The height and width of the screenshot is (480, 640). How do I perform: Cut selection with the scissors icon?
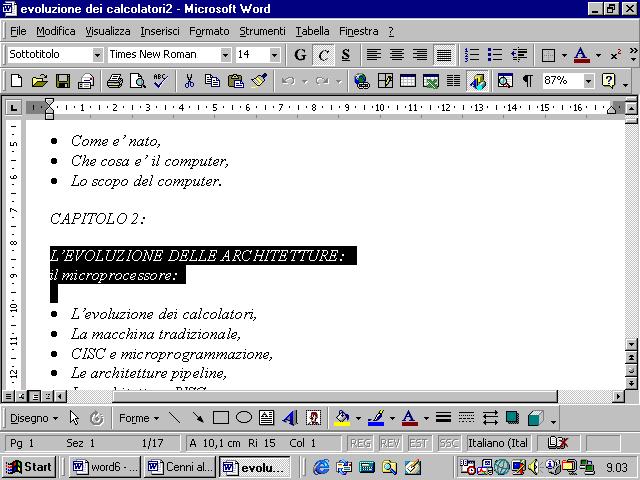[189, 81]
